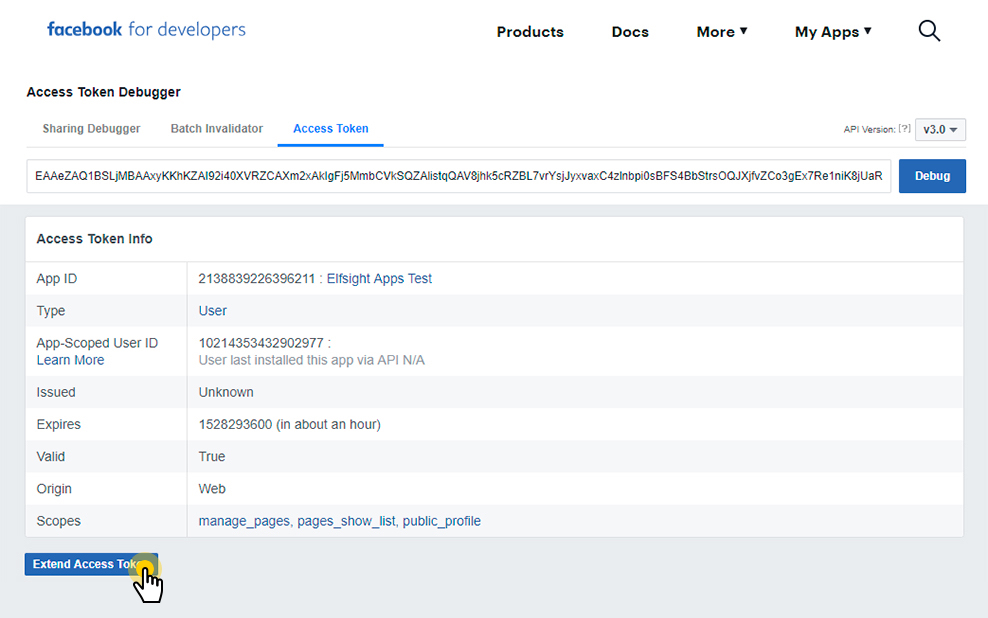
Task: Open the Docs menu
Action: (x=629, y=31)
